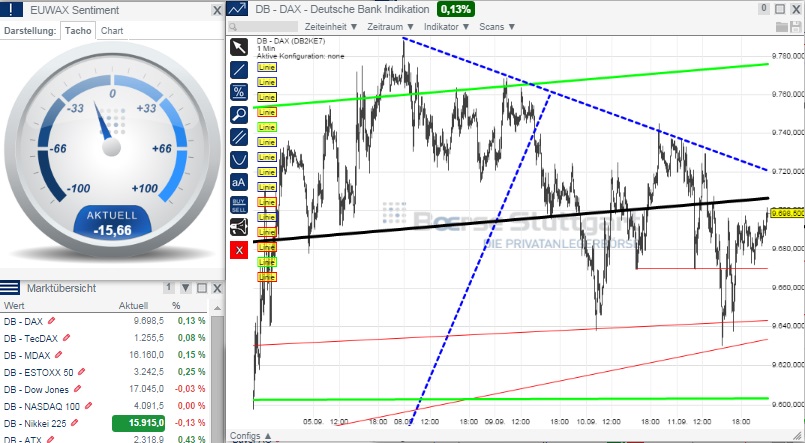
Task: Switch to the Tacho display tab
Action: coord(78,30)
